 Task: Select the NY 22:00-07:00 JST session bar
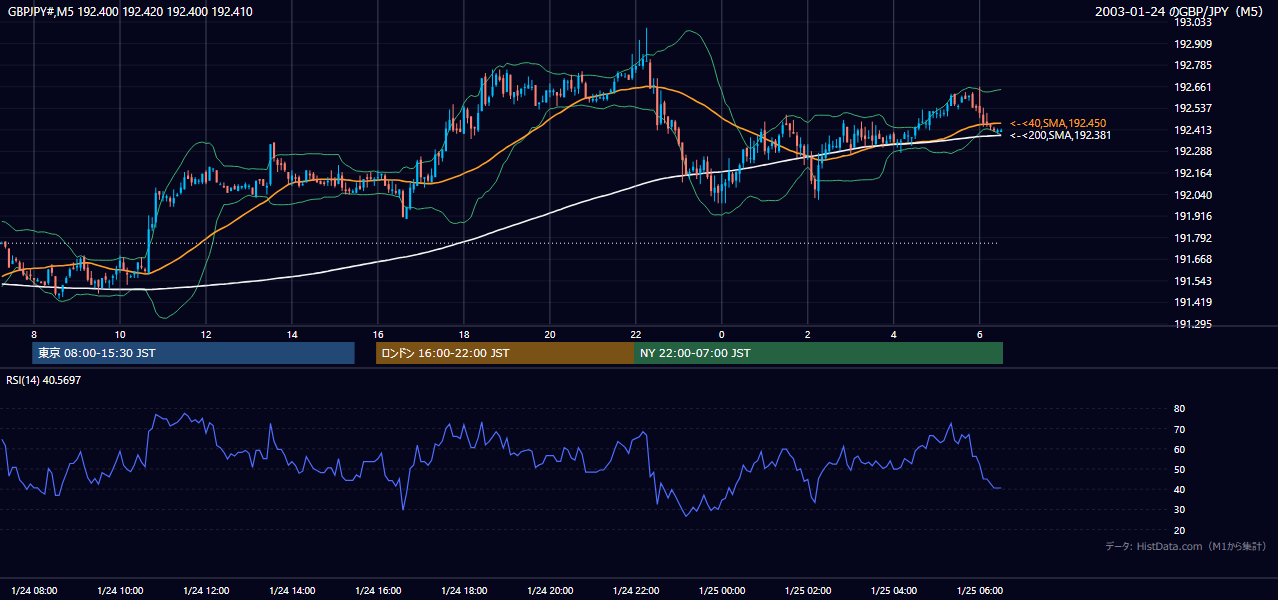(818, 353)
